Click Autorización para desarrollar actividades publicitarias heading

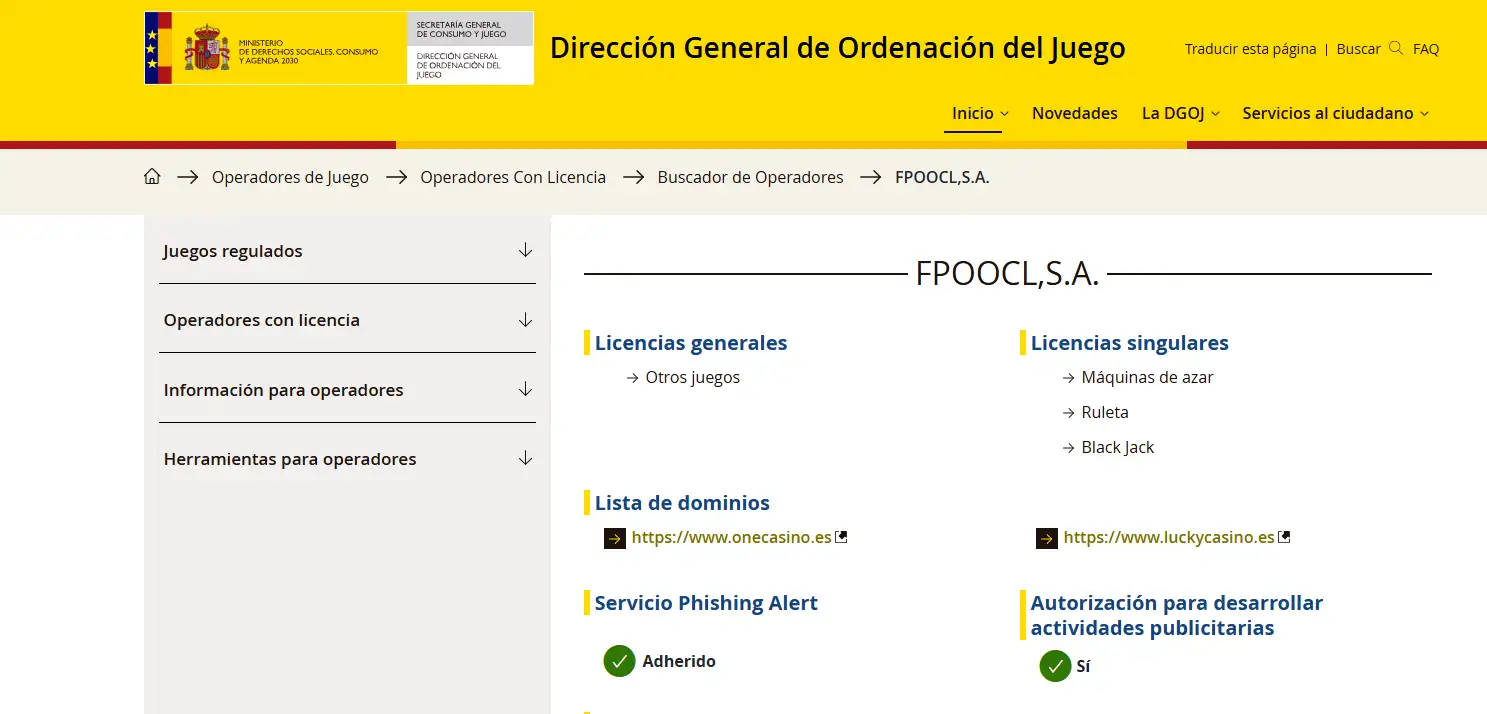click(x=1177, y=615)
